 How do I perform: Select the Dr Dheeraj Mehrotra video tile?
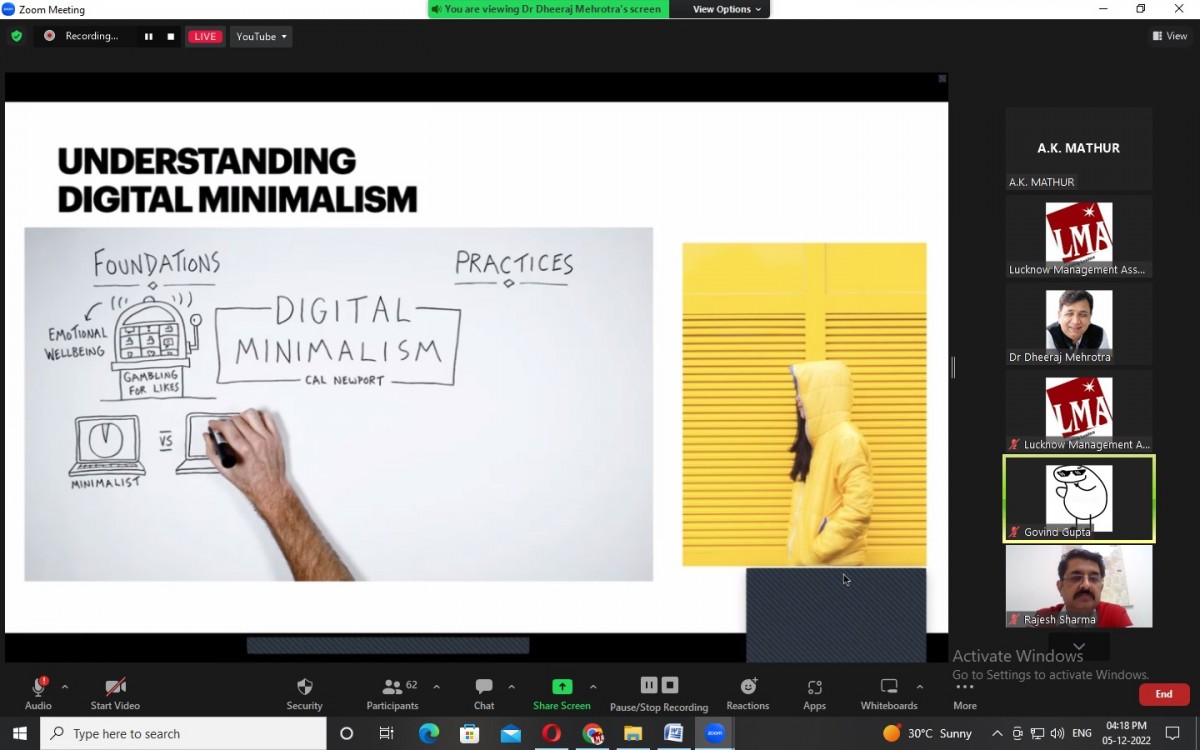tap(1078, 323)
